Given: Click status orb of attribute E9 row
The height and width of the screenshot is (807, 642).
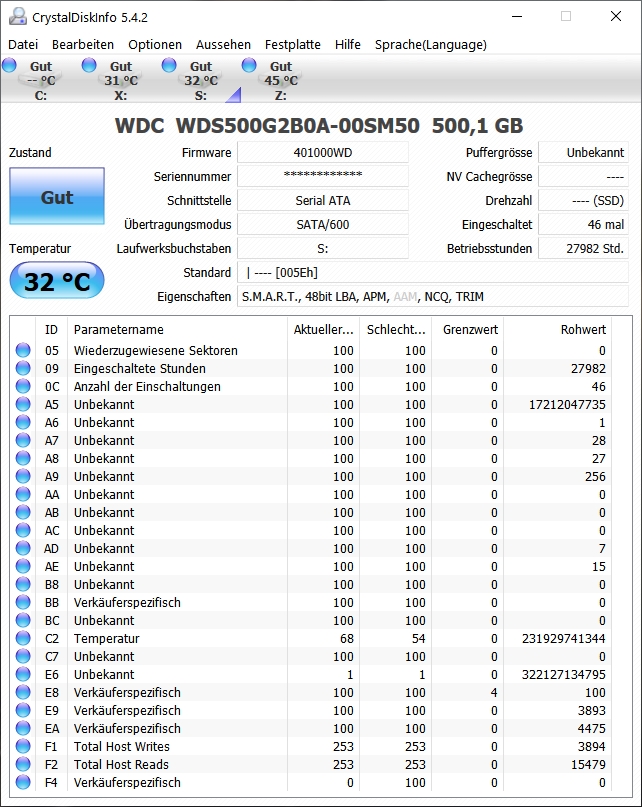Looking at the screenshot, I should point(23,710).
